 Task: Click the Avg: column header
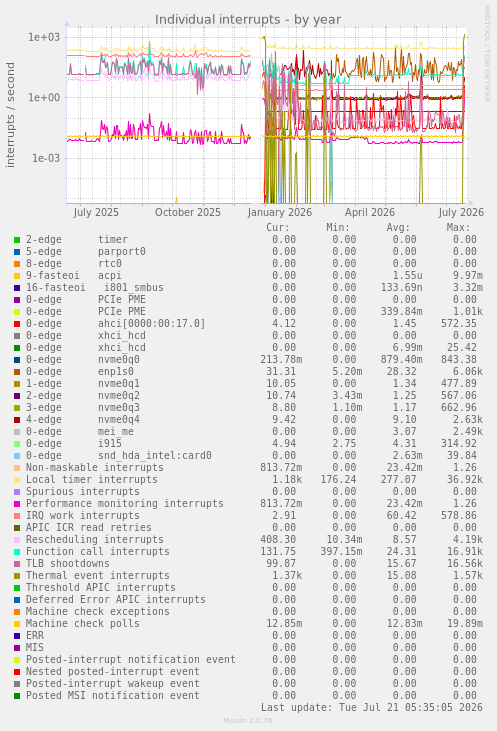coord(398,228)
